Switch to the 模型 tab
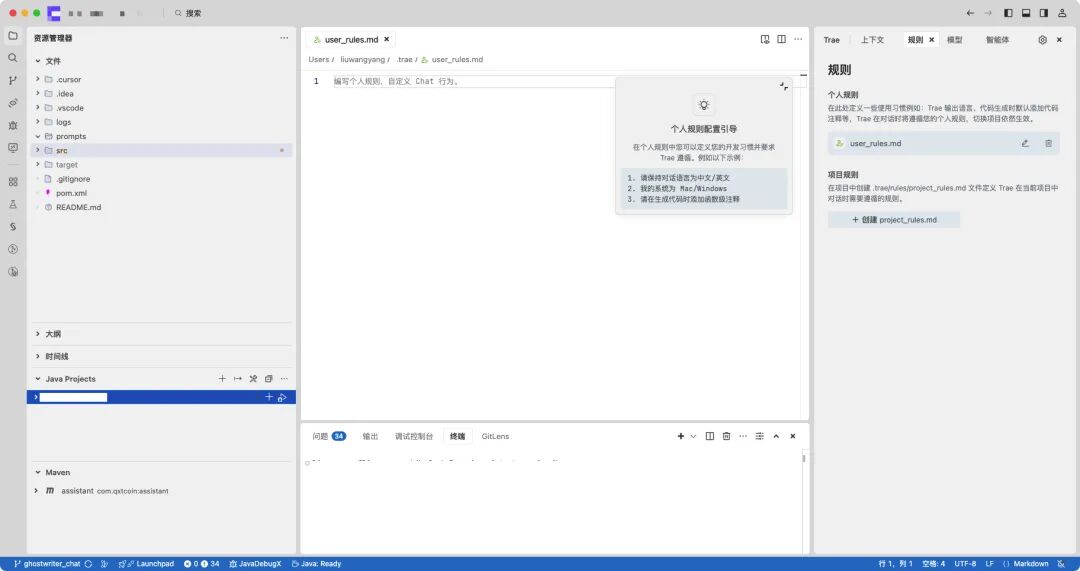Screen dimensions: 1080x571 coord(955,40)
